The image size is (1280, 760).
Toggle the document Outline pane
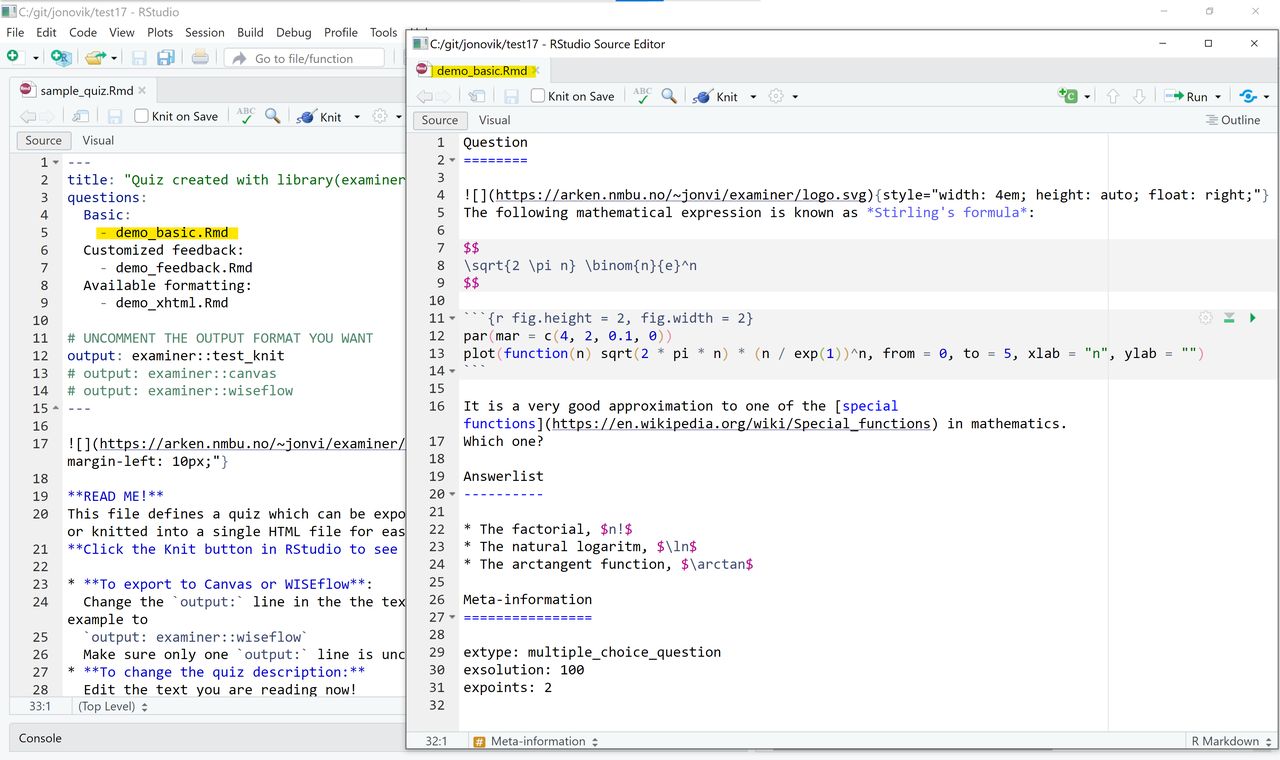click(x=1233, y=120)
